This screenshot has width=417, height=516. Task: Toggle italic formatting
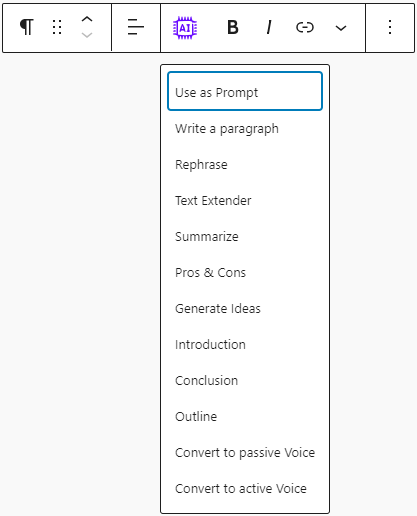pos(269,27)
